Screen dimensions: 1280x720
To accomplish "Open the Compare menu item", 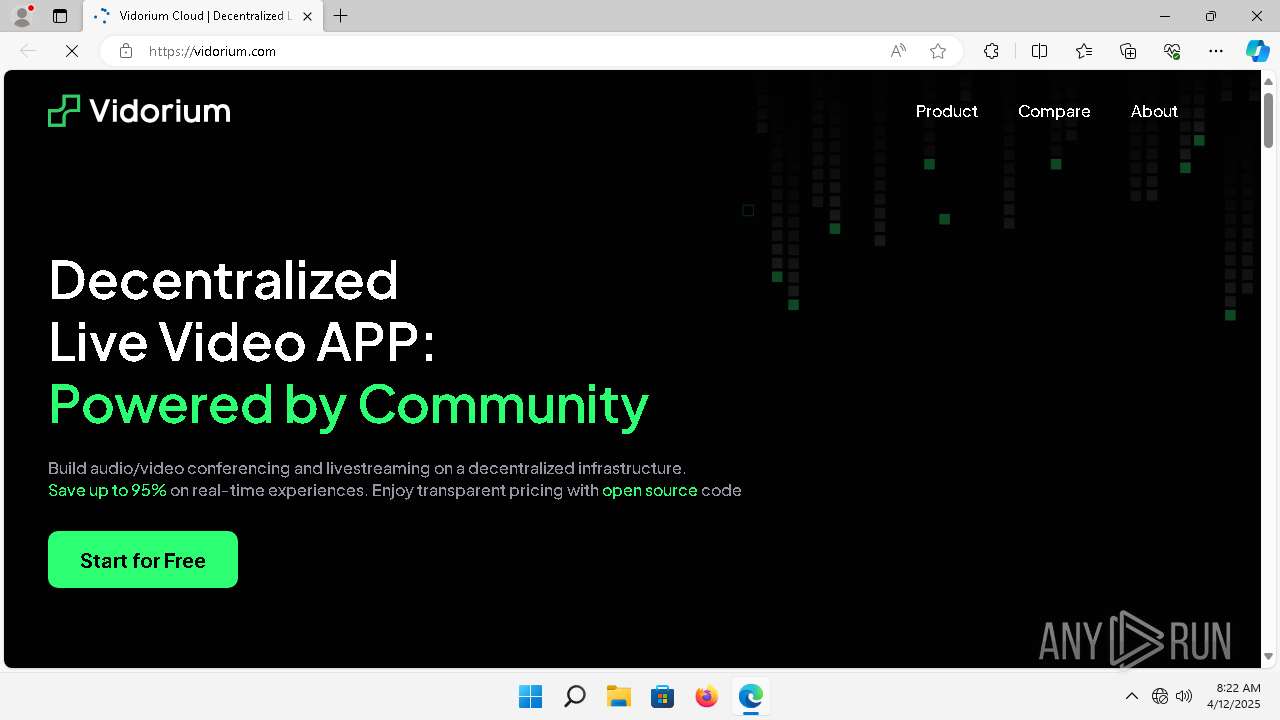I will point(1054,111).
